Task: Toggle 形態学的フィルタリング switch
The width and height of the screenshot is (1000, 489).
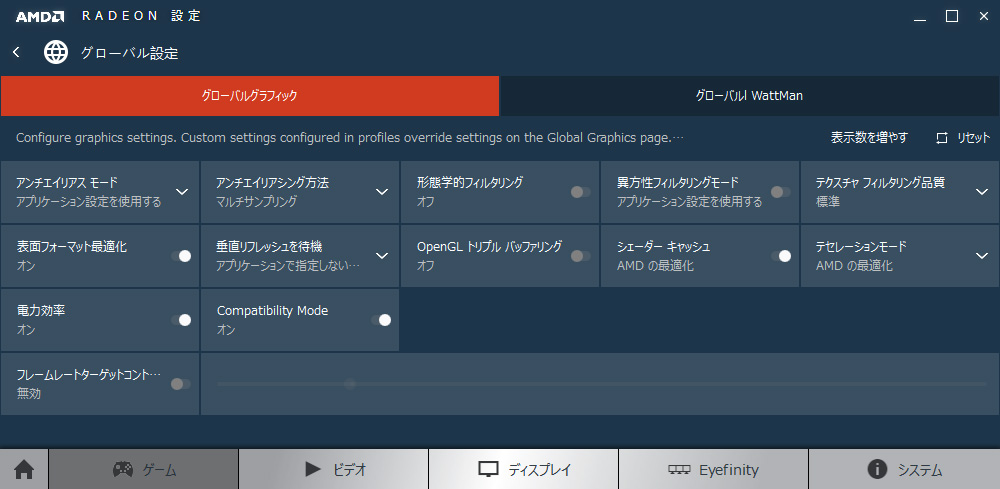Action: pos(580,192)
